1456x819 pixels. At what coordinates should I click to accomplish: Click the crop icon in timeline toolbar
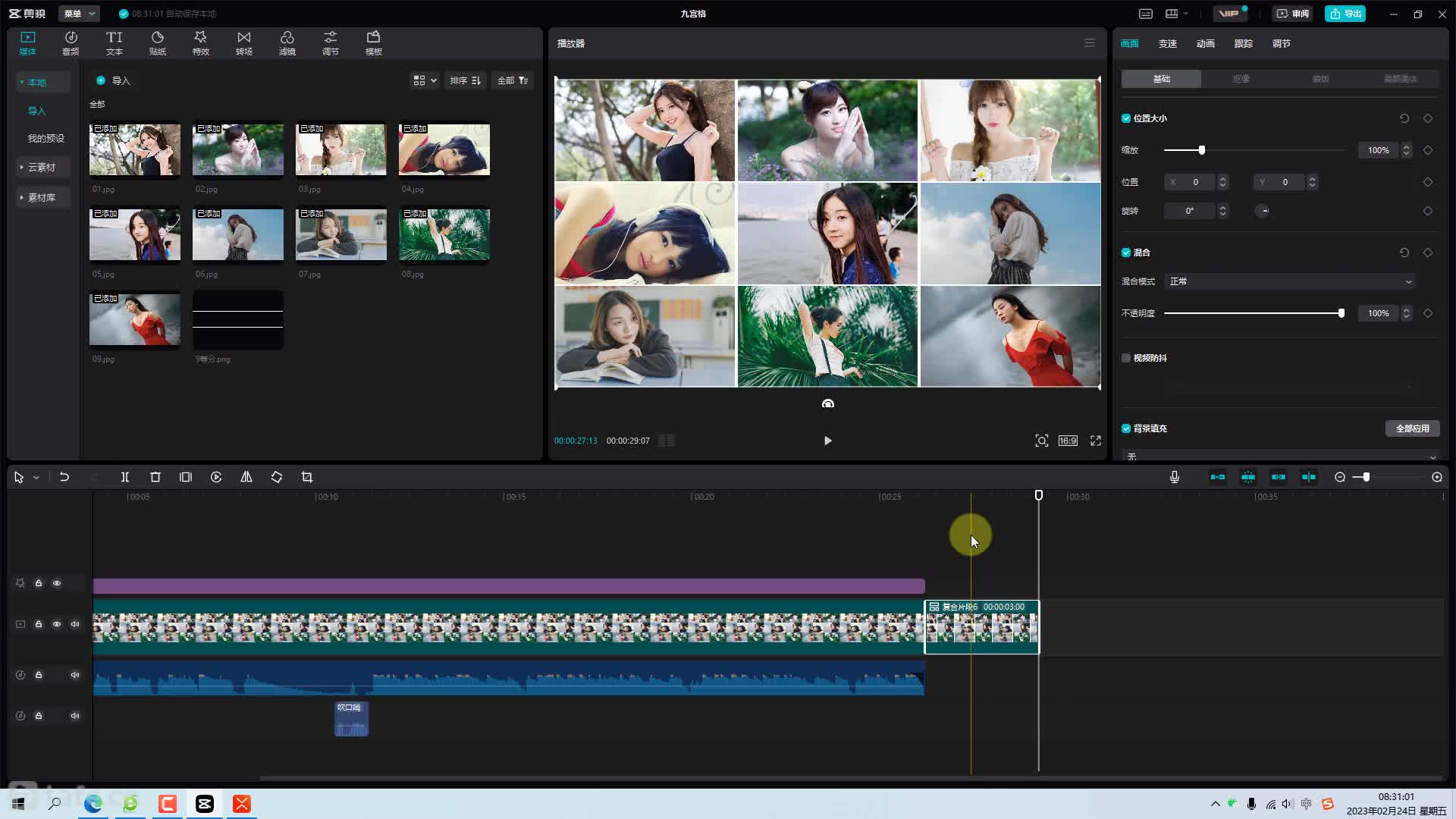click(307, 477)
